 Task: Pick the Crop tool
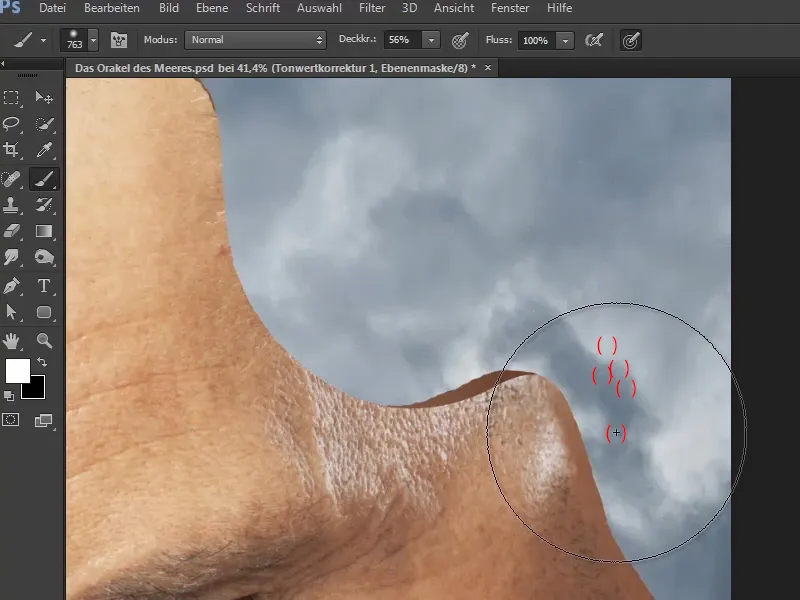click(x=12, y=151)
